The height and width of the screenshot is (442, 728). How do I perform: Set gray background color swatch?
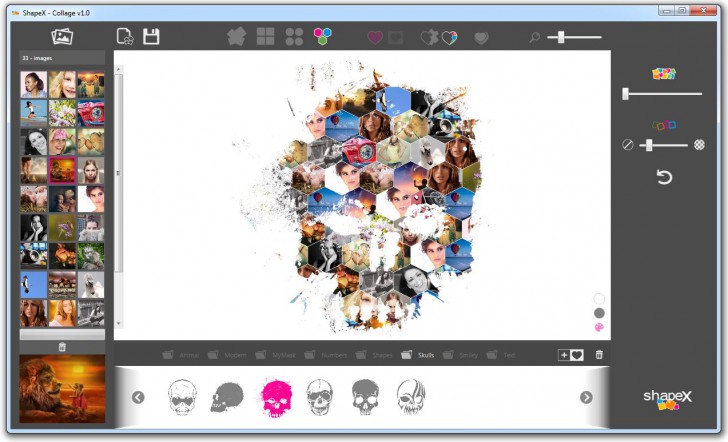pos(599,313)
